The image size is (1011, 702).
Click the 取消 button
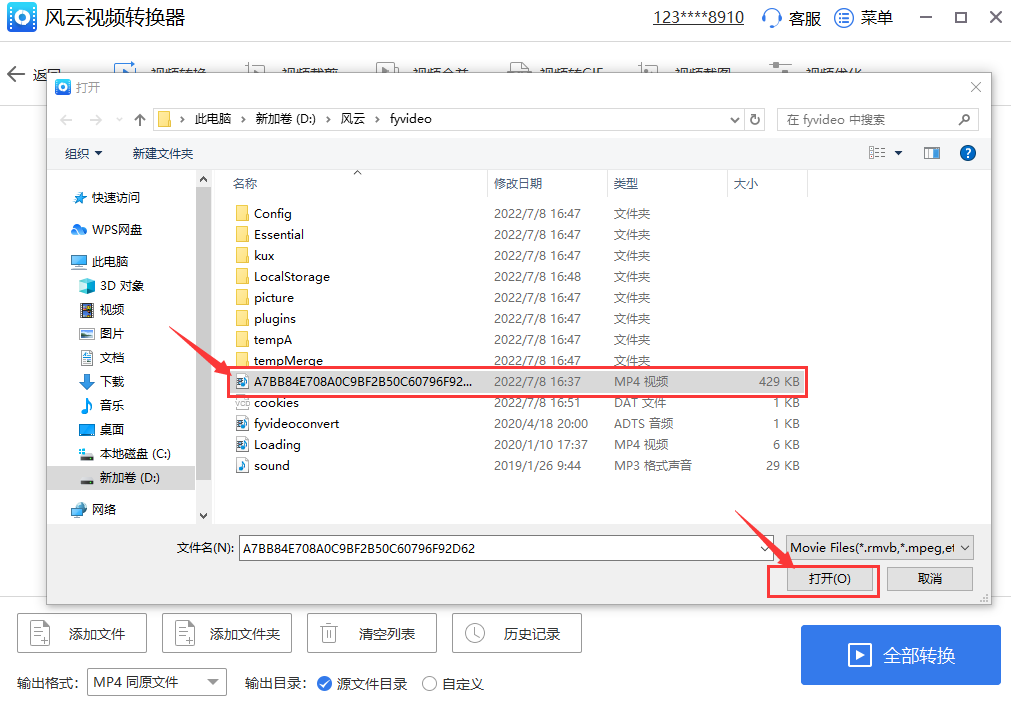pyautogui.click(x=929, y=579)
